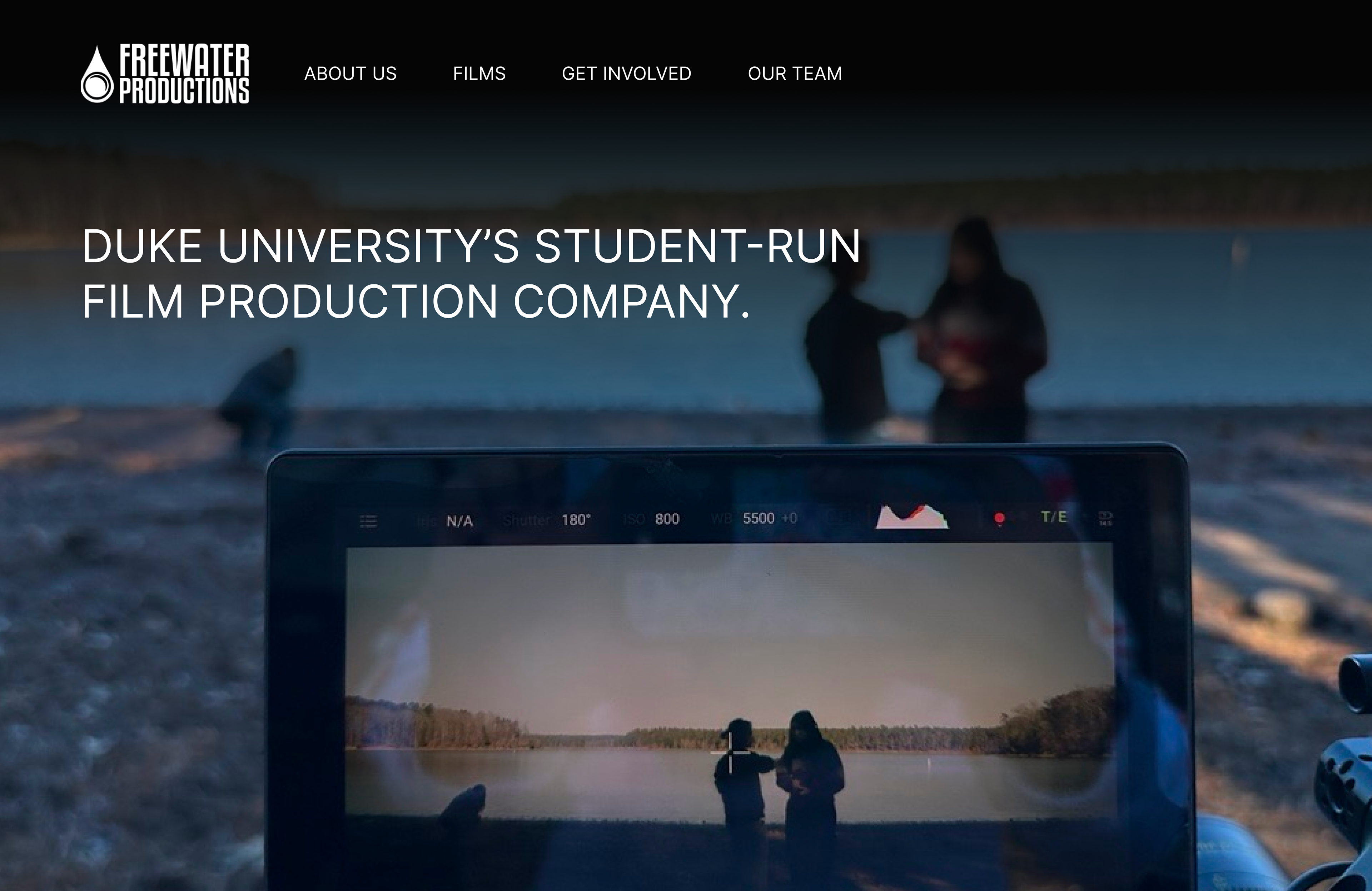
Task: Tap the monitor's hamburger list menu icon
Action: 368,522
